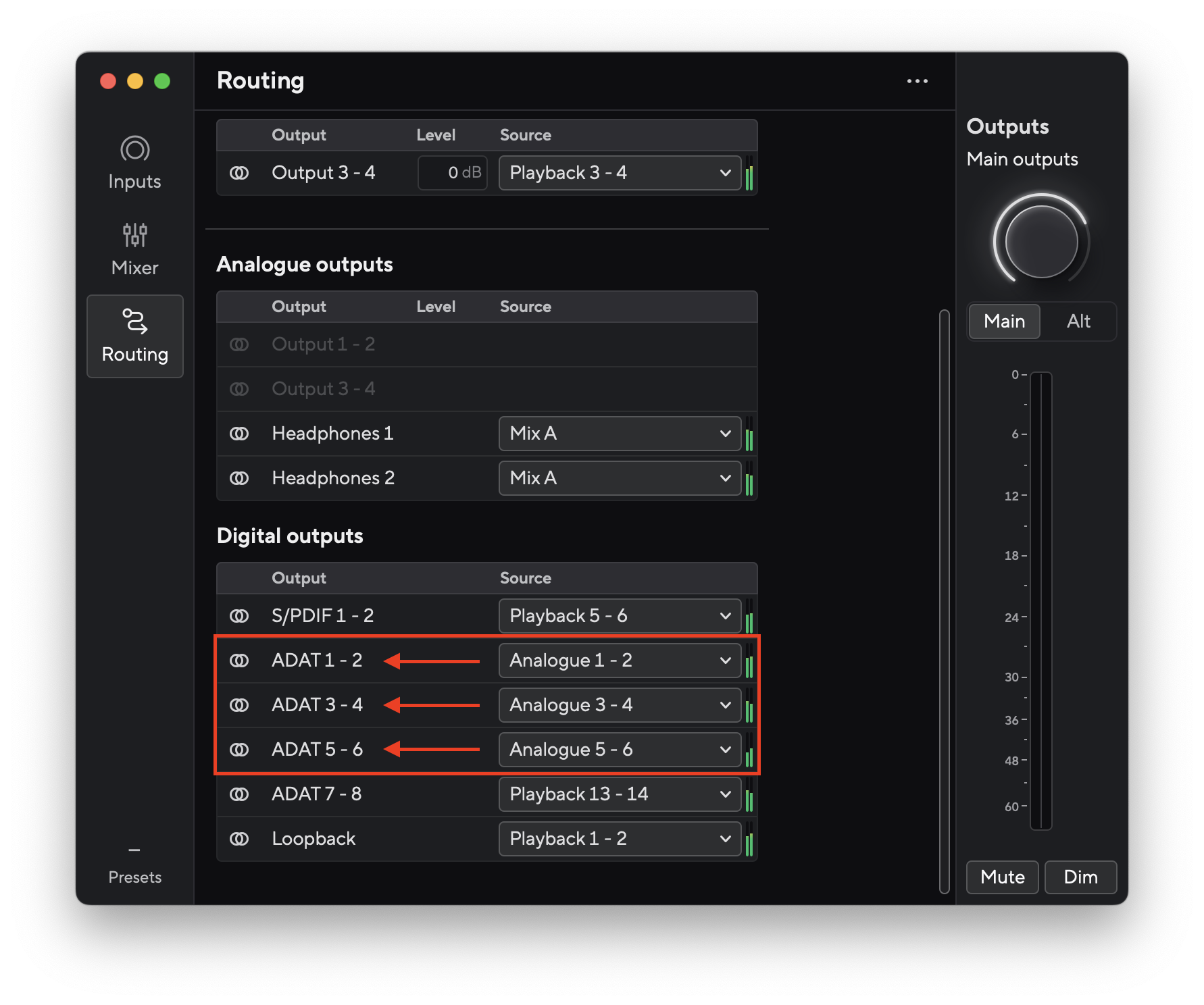Click the ADAT 1 - 2 output label
This screenshot has height=1005, width=1204.
[317, 661]
